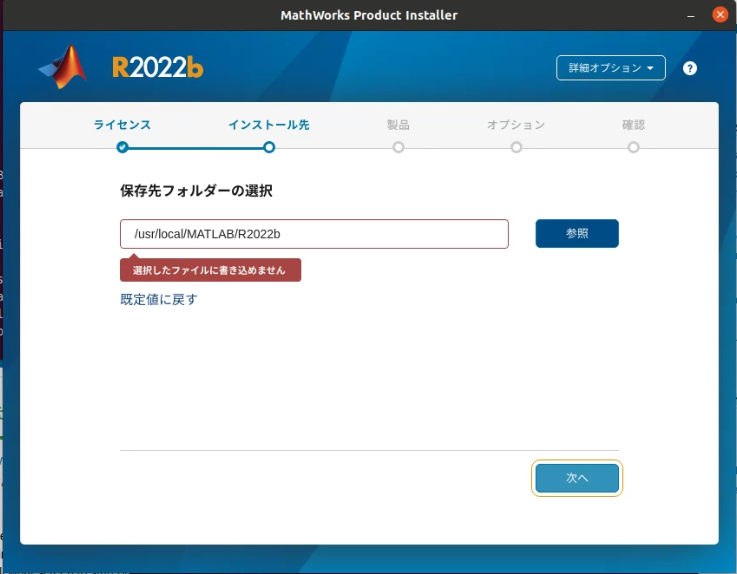Click the オプション progress step circle

(516, 148)
